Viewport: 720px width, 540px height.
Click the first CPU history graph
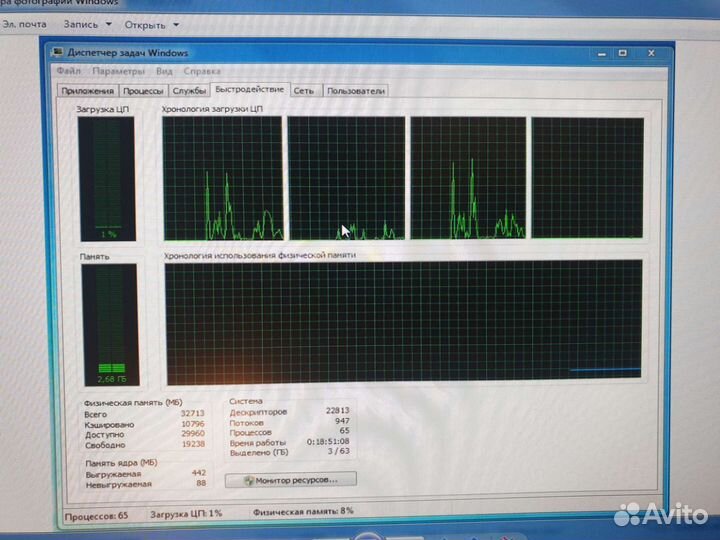click(223, 178)
